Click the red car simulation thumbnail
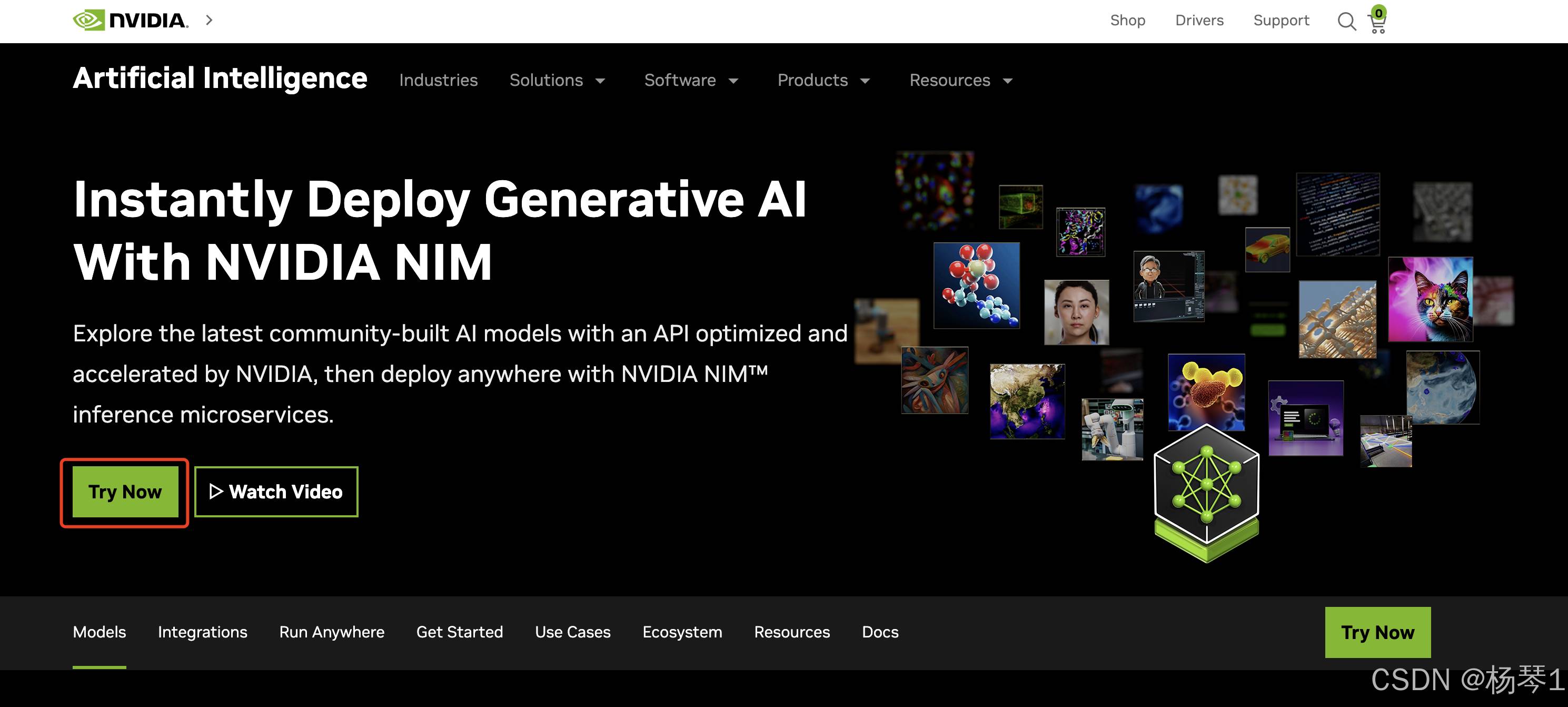The height and width of the screenshot is (707, 1568). coord(1267,249)
